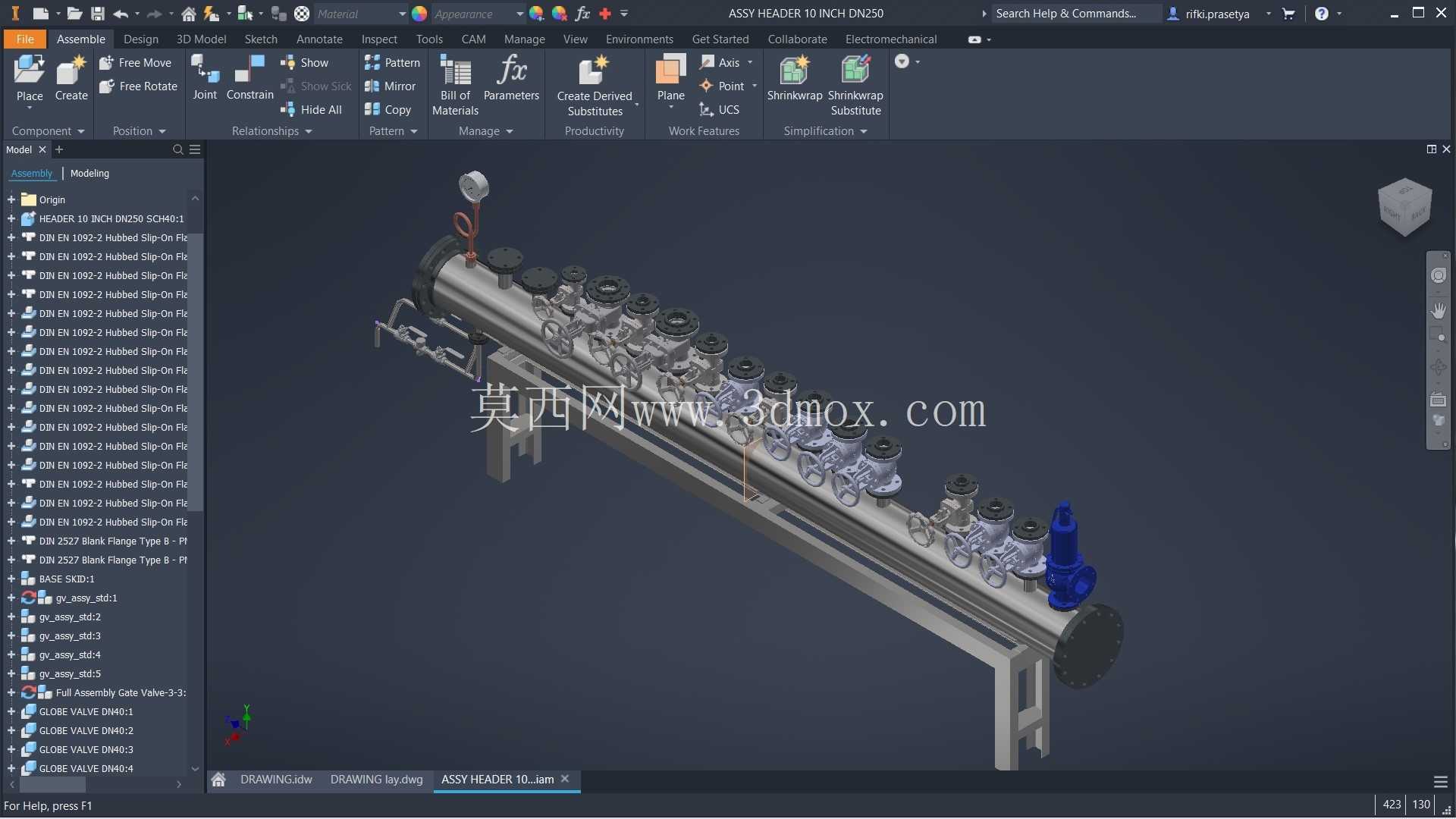This screenshot has height=819, width=1456.
Task: Toggle Hide All relationships
Action: pyautogui.click(x=311, y=110)
